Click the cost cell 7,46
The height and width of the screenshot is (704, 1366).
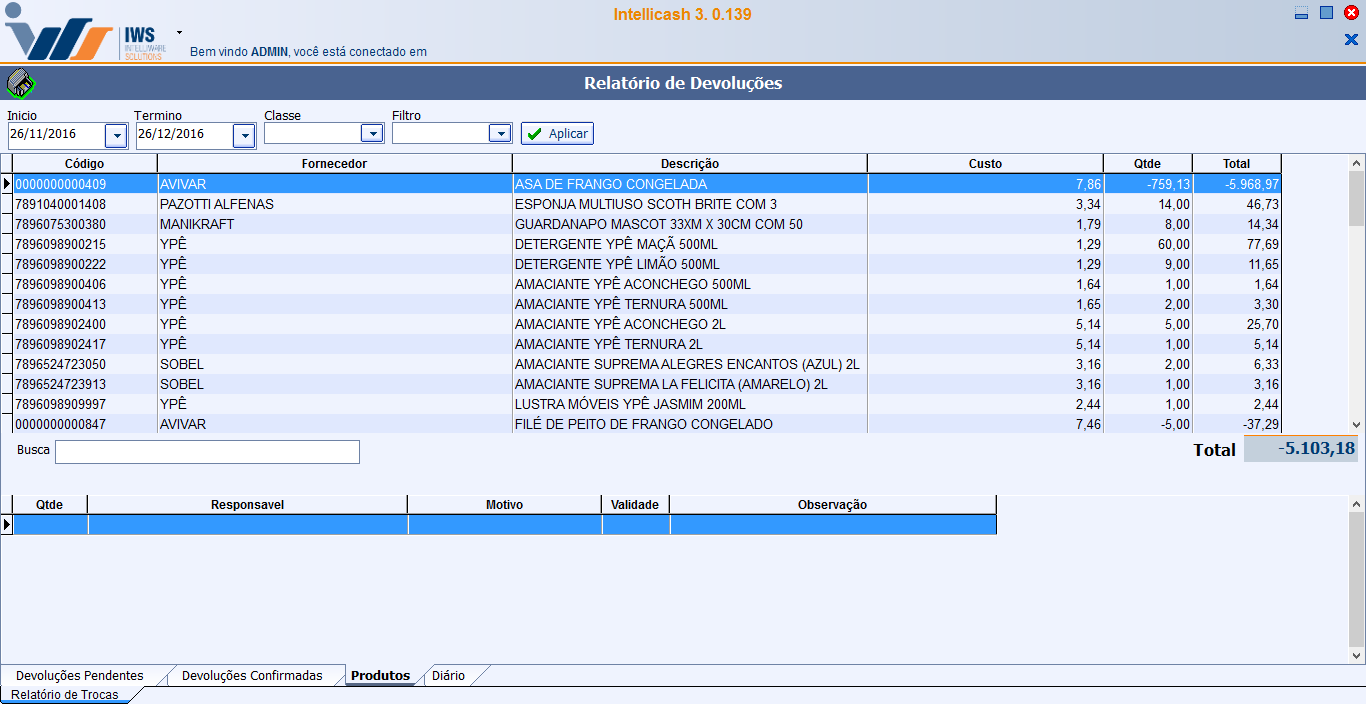pyautogui.click(x=985, y=424)
